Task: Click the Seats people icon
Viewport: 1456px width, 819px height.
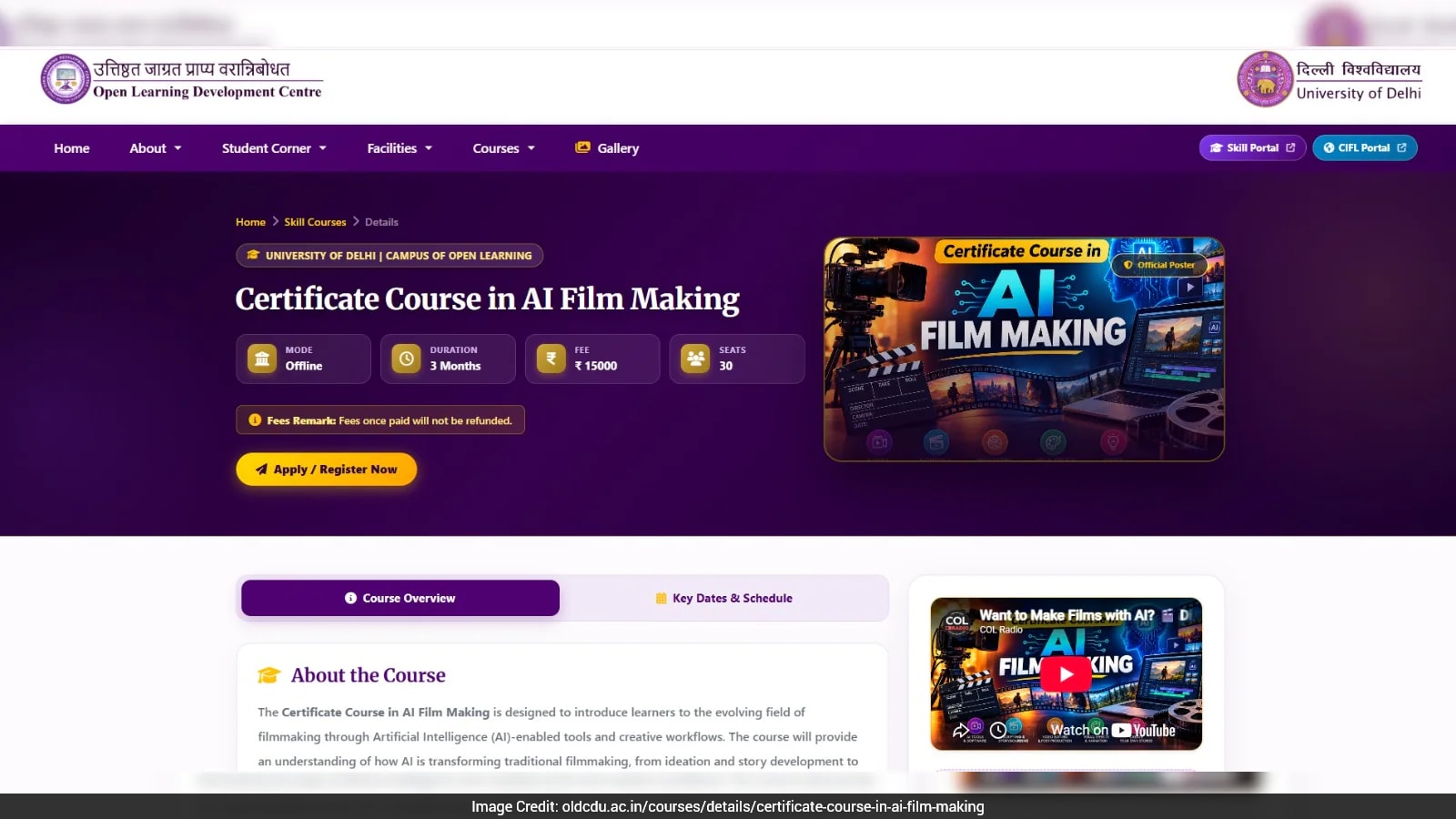Action: coord(695,359)
